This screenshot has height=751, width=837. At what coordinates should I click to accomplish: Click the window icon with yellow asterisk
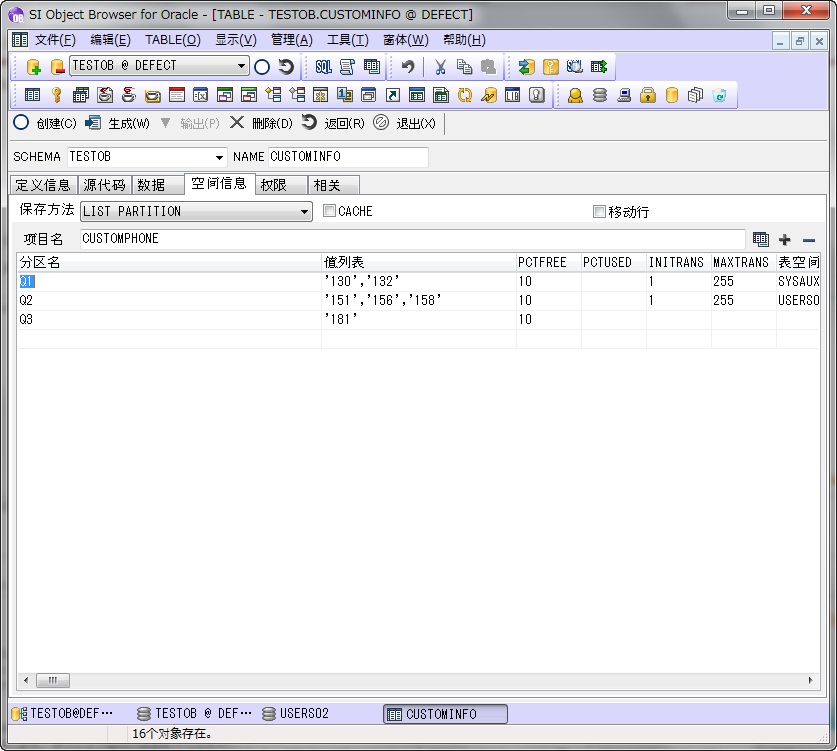point(320,95)
